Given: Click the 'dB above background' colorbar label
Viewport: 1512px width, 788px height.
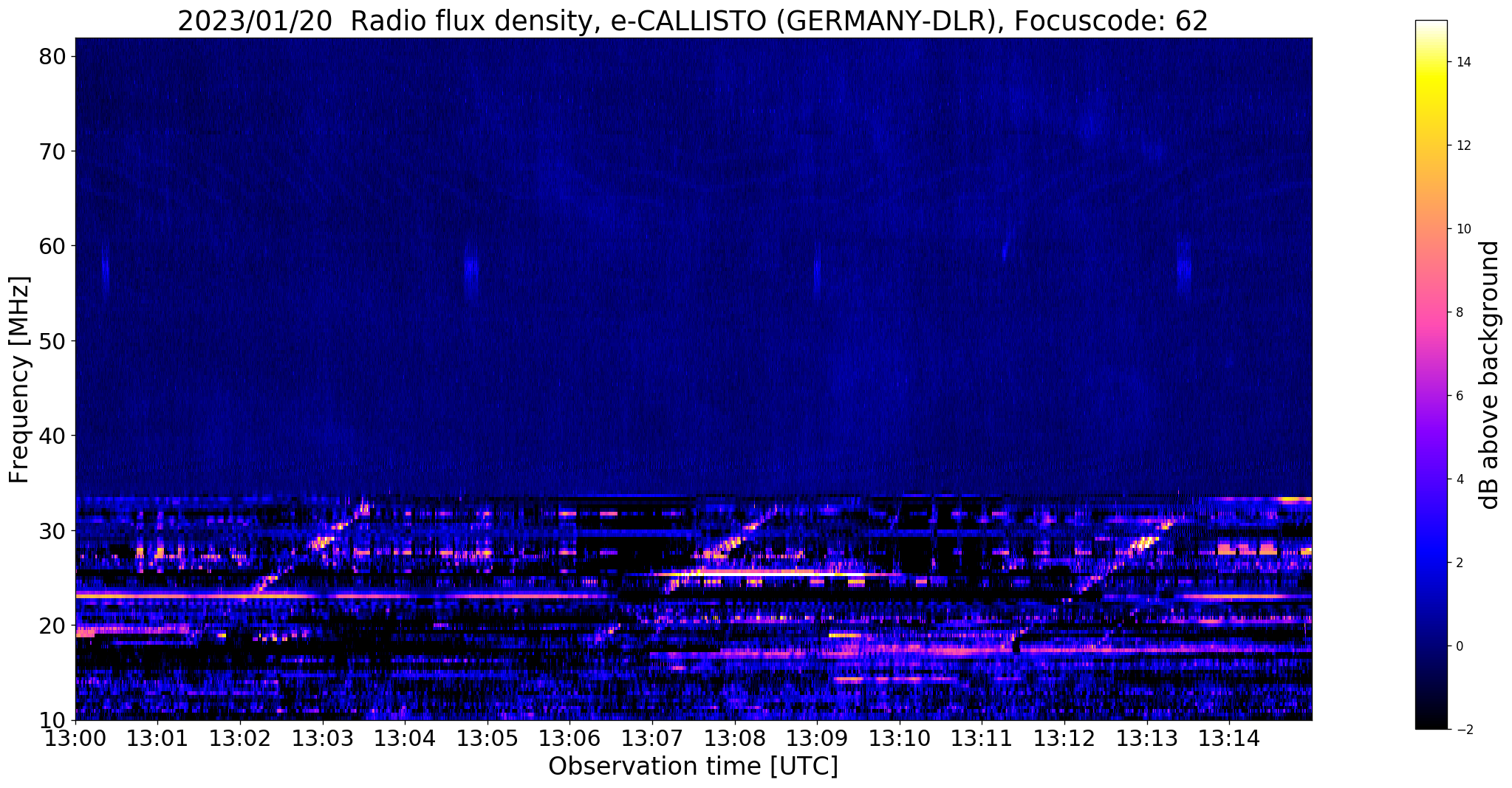Looking at the screenshot, I should pos(1489,374).
